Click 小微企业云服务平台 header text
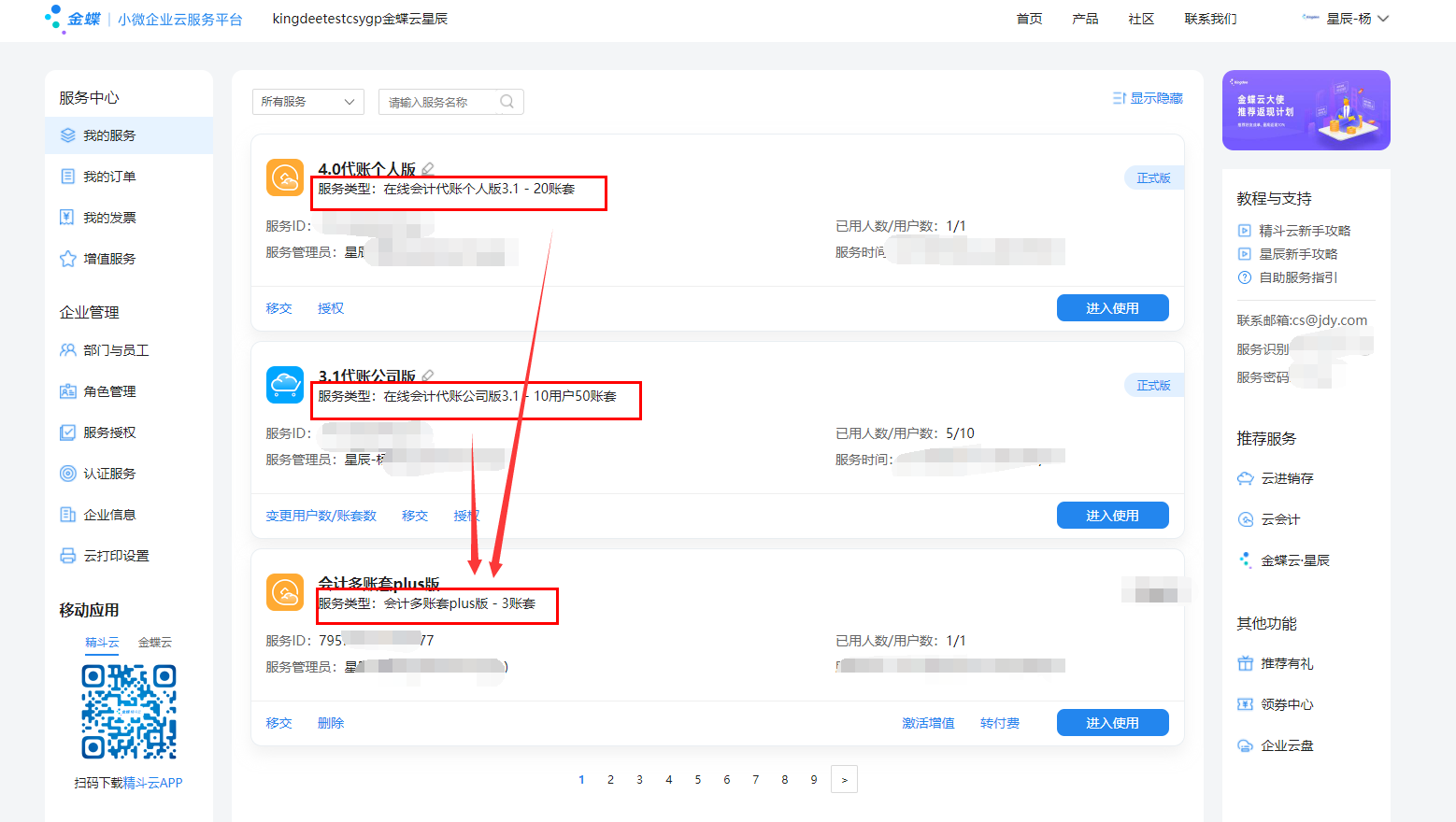 click(180, 20)
